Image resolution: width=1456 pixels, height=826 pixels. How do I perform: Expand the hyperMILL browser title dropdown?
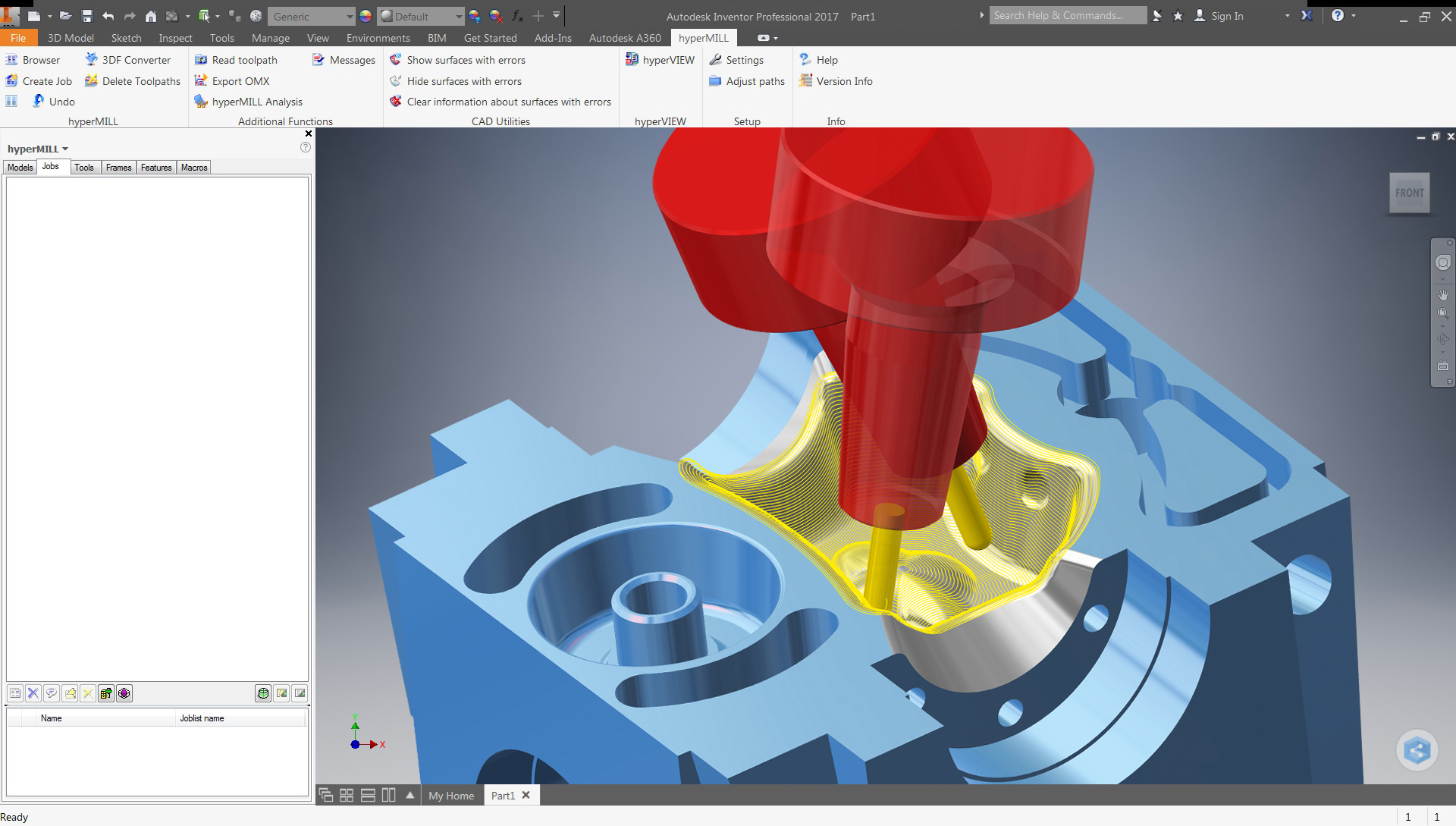[x=65, y=149]
